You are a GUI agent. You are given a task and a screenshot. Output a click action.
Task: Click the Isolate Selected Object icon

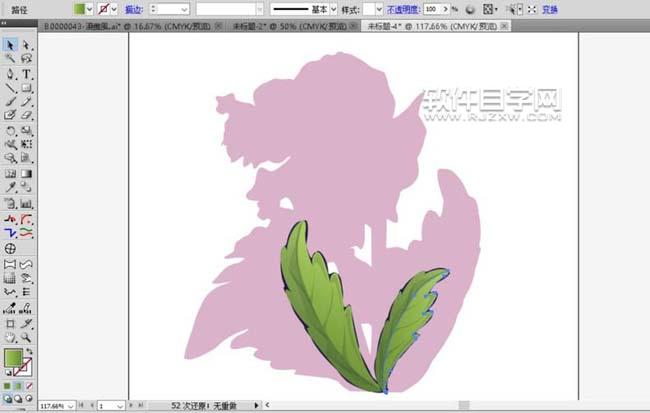532,9
